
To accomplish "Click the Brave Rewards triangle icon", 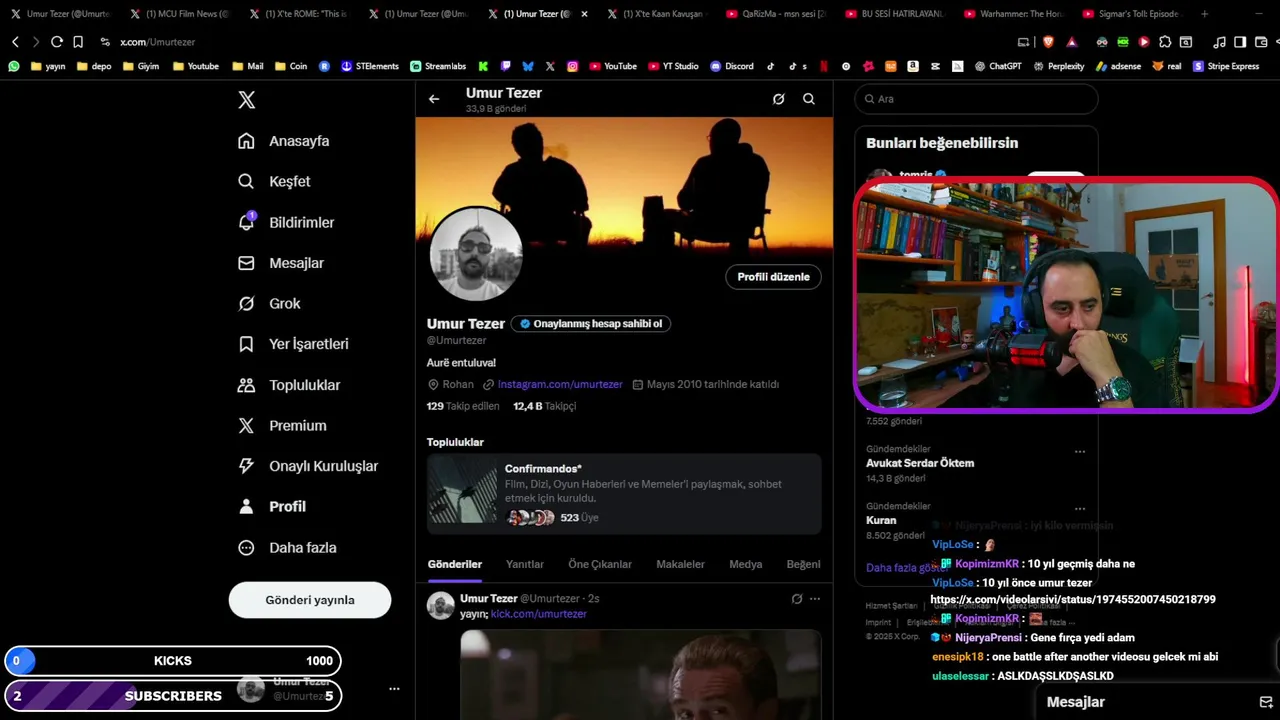I will (1072, 42).
